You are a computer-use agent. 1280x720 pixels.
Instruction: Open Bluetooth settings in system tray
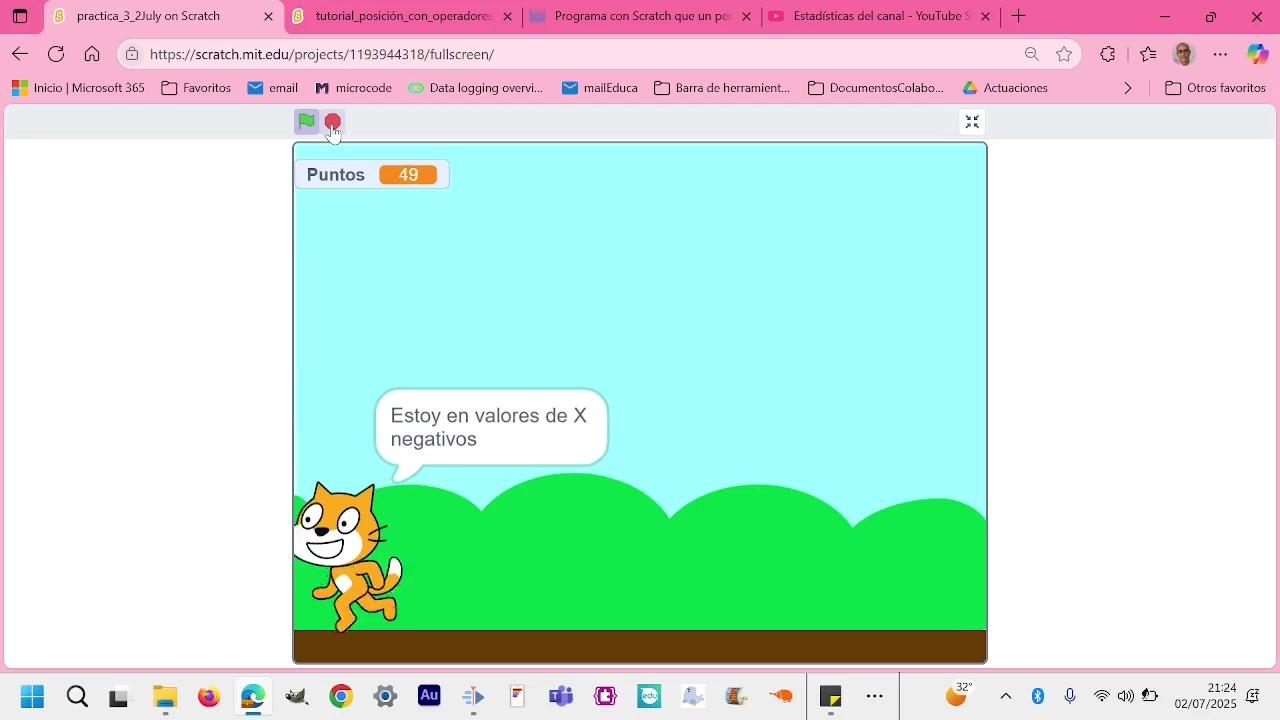[x=1038, y=696]
